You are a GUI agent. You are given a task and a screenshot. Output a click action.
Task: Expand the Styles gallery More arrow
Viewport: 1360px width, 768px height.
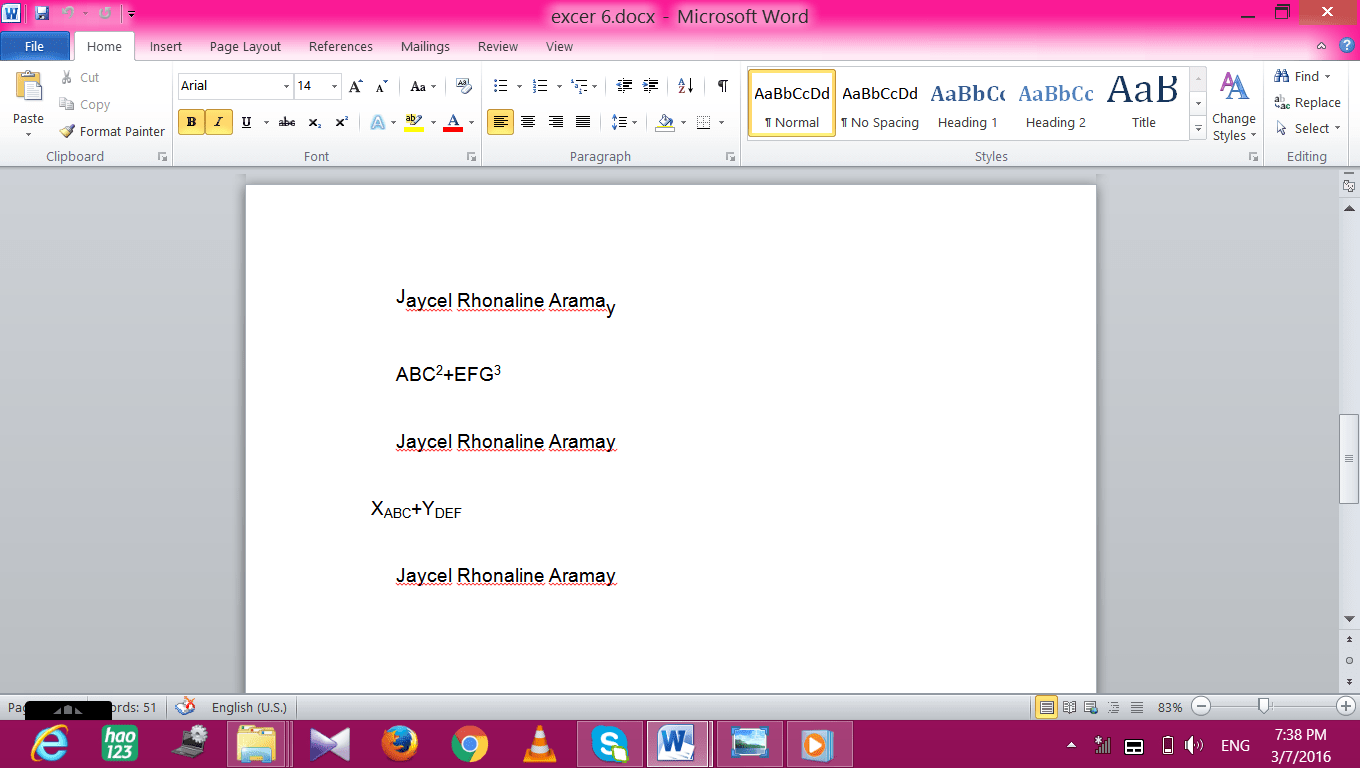click(x=1198, y=129)
